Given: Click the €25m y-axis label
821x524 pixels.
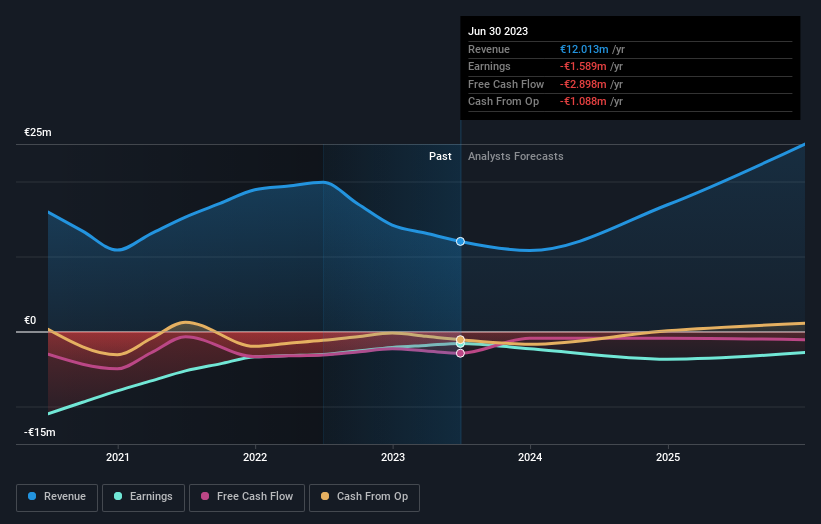Looking at the screenshot, I should pyautogui.click(x=38, y=132).
